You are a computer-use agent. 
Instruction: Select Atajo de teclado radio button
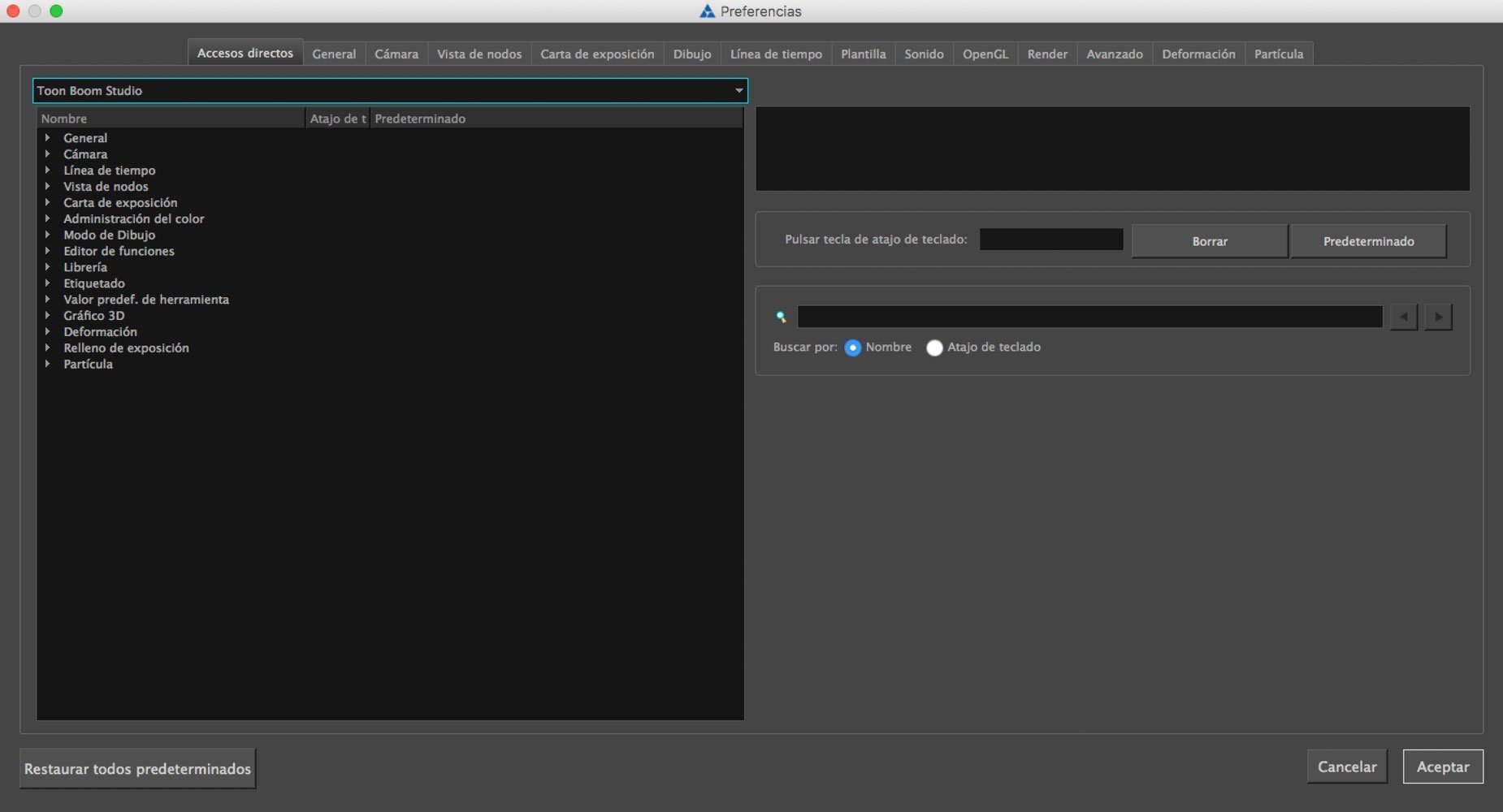tap(934, 348)
